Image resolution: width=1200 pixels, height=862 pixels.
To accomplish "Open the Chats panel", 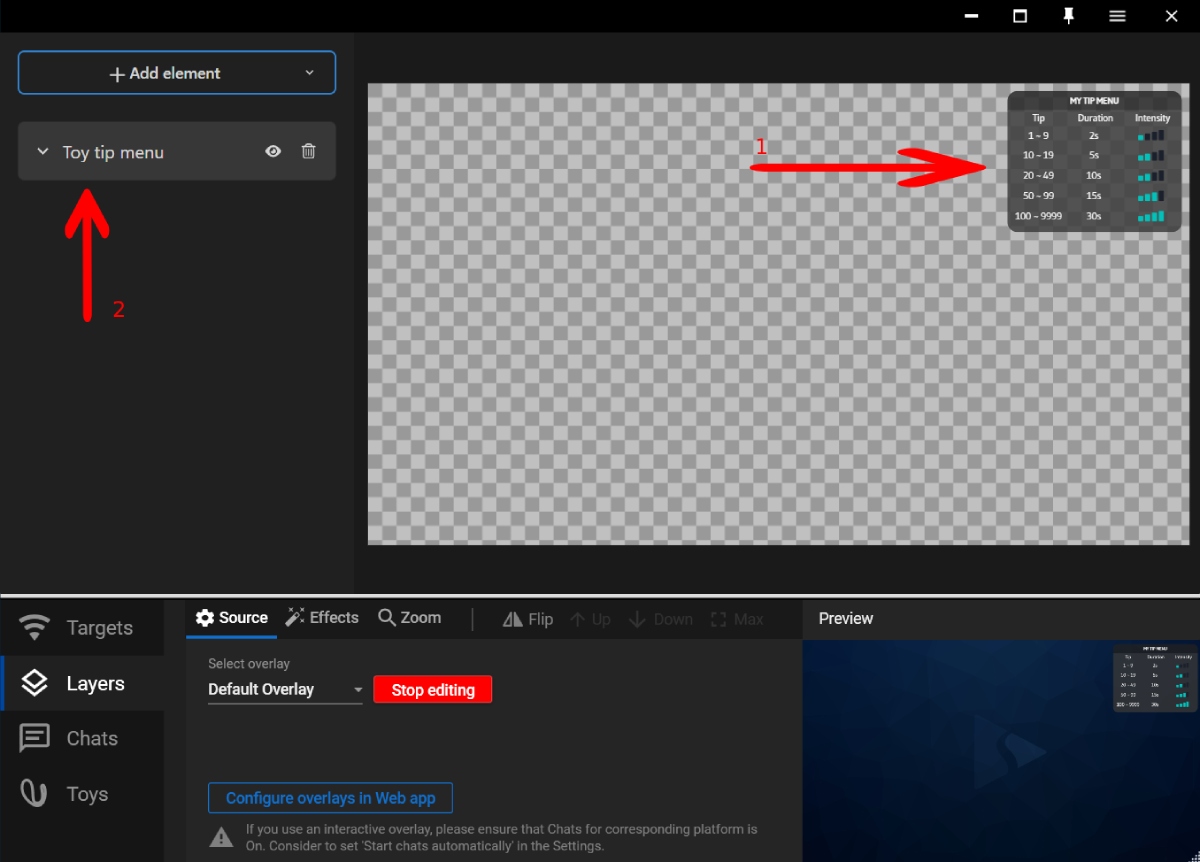I will tap(83, 738).
